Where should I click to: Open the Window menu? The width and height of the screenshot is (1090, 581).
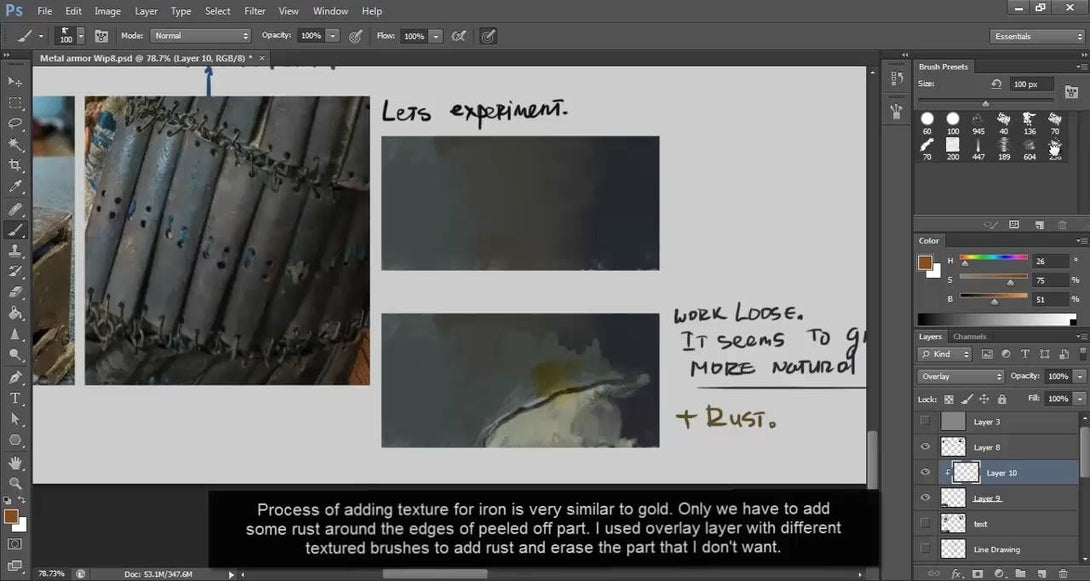(330, 11)
